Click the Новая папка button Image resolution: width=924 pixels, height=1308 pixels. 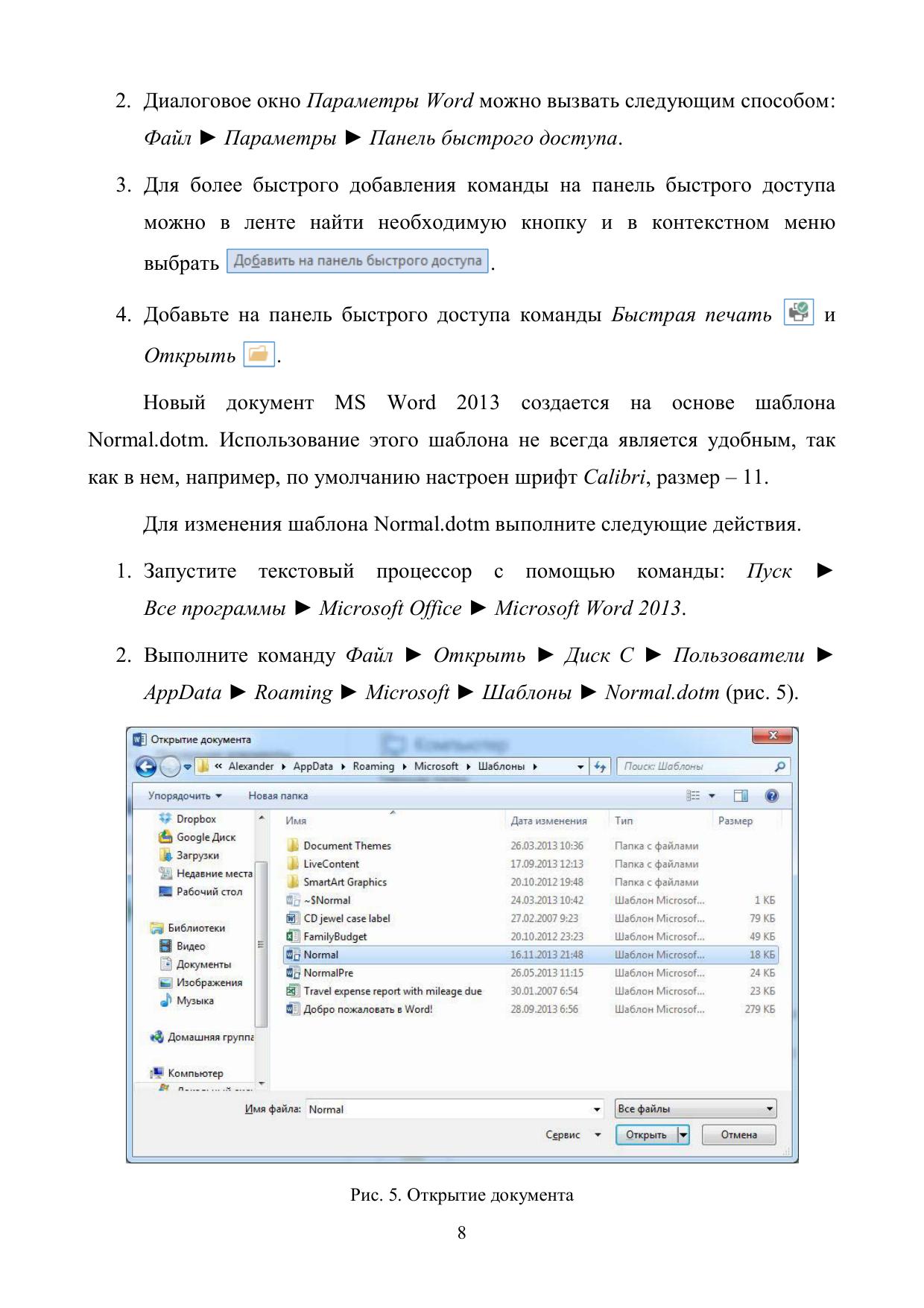point(278,796)
